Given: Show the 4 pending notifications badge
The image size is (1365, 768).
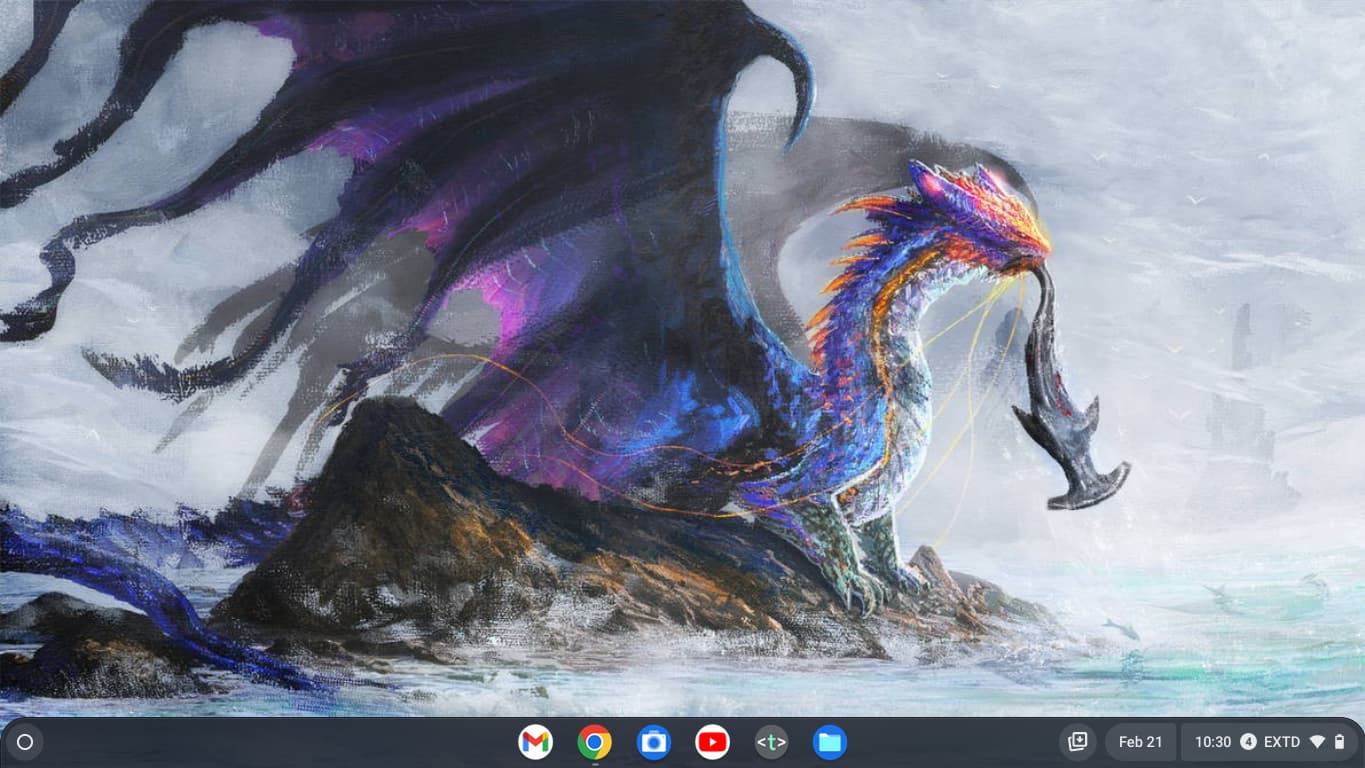Looking at the screenshot, I should coord(1248,742).
